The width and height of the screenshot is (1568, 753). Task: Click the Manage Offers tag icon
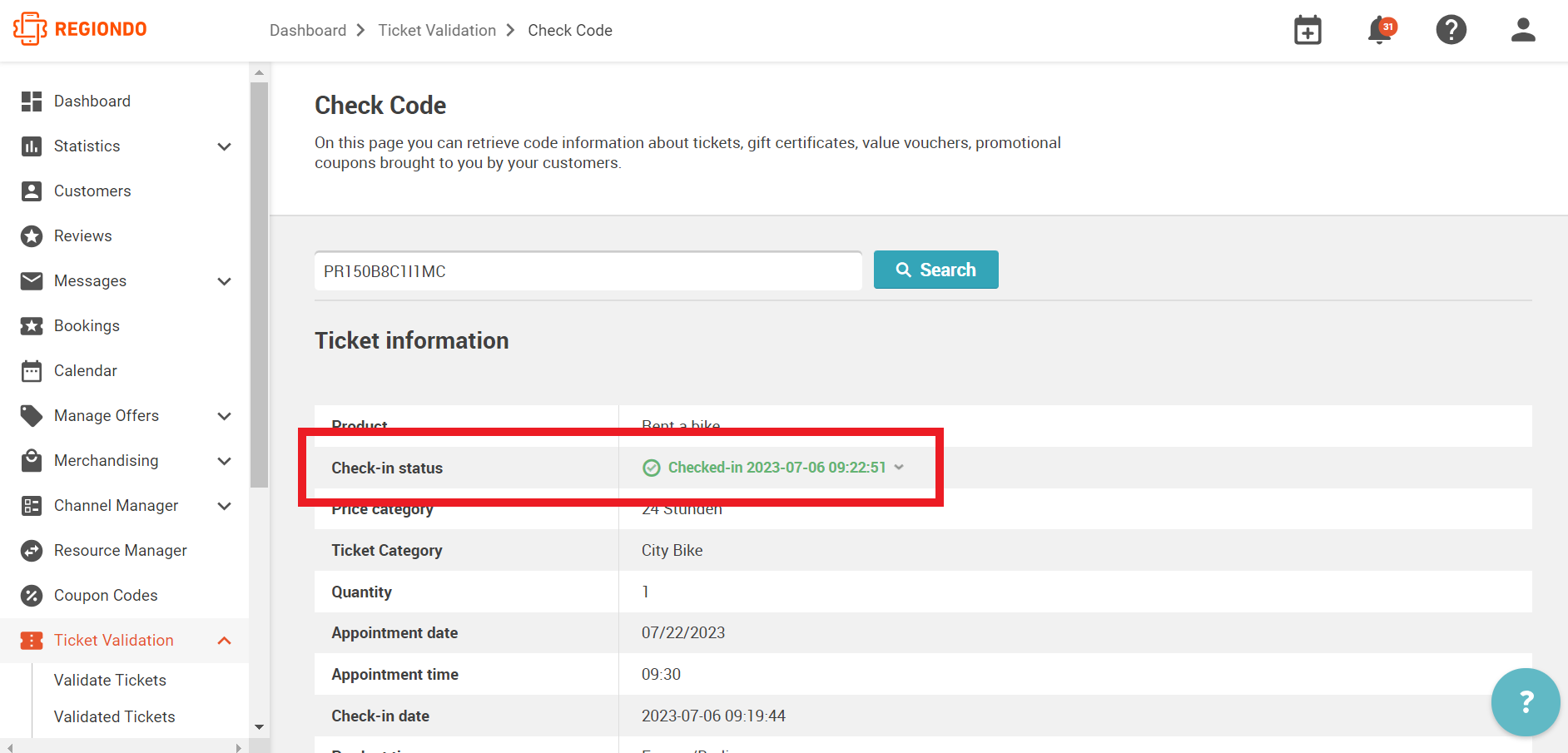click(x=32, y=416)
